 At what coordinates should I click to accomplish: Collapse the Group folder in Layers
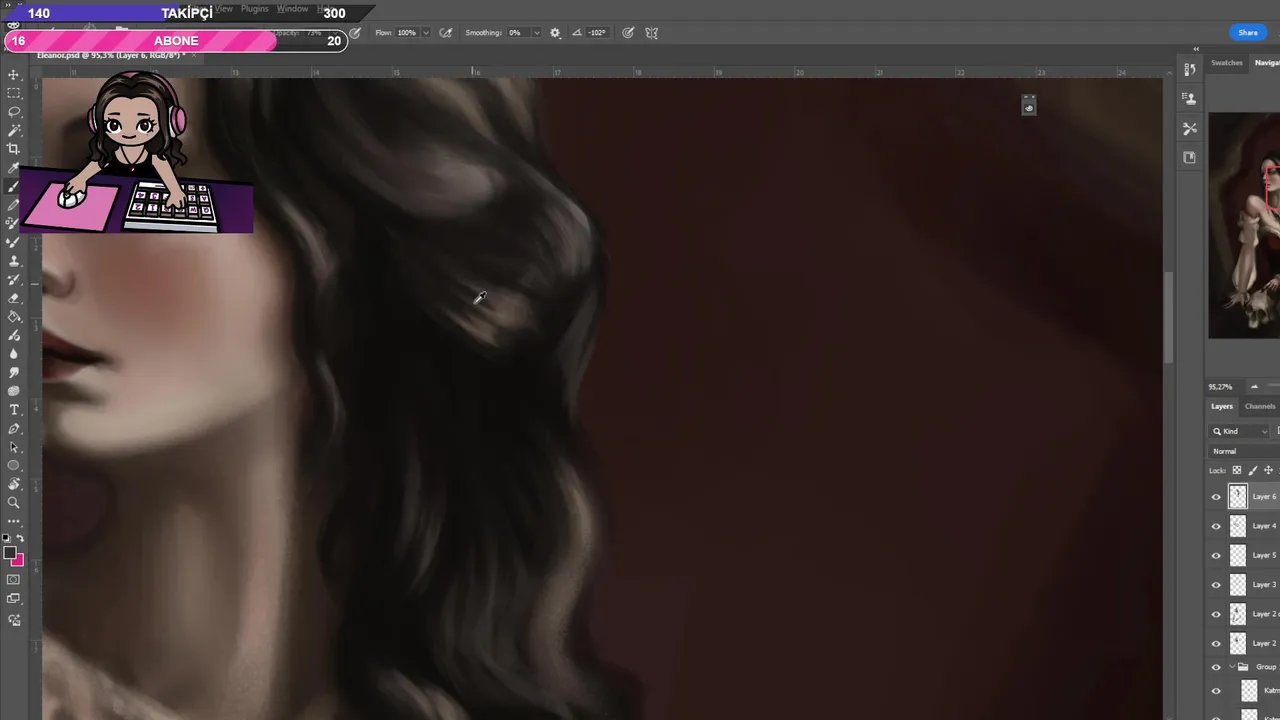1232,667
